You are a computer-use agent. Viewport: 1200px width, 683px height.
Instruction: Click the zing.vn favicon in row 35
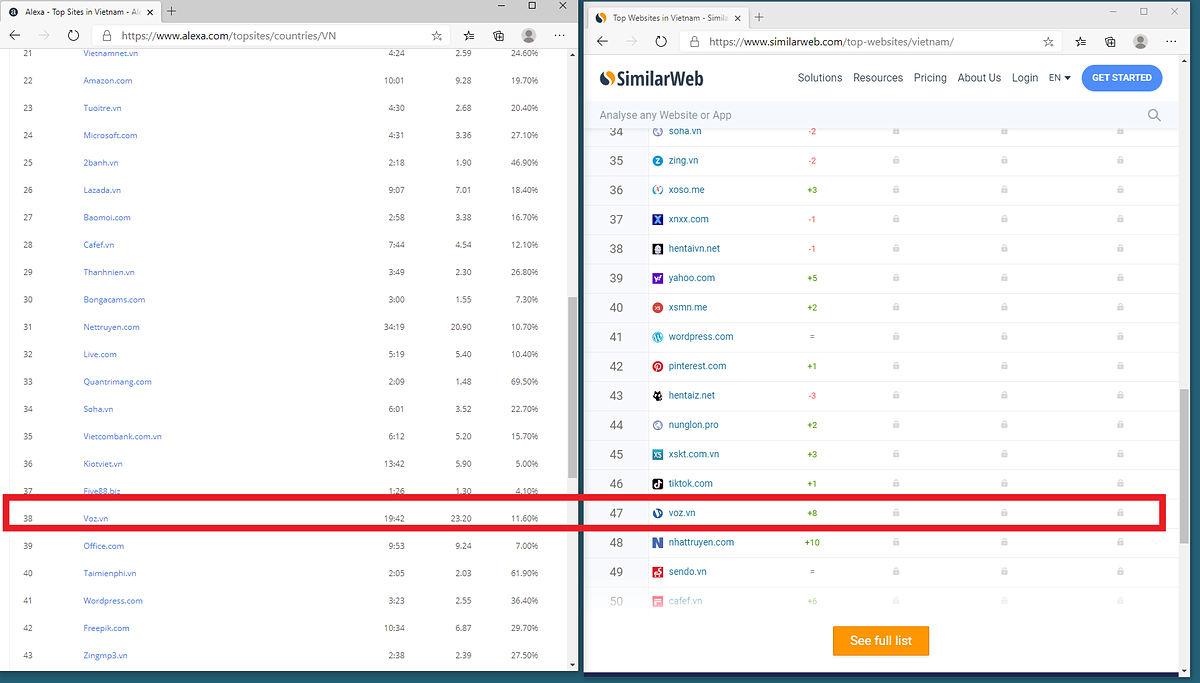pyautogui.click(x=658, y=160)
